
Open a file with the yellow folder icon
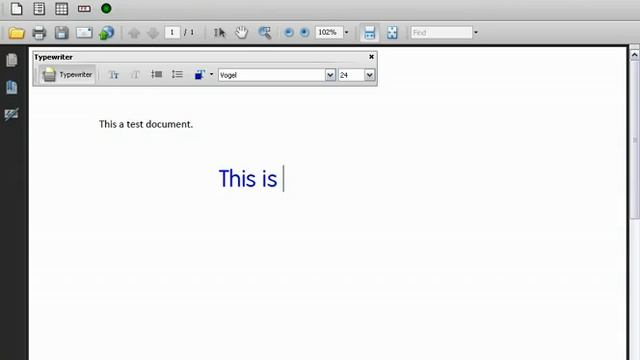[16, 33]
